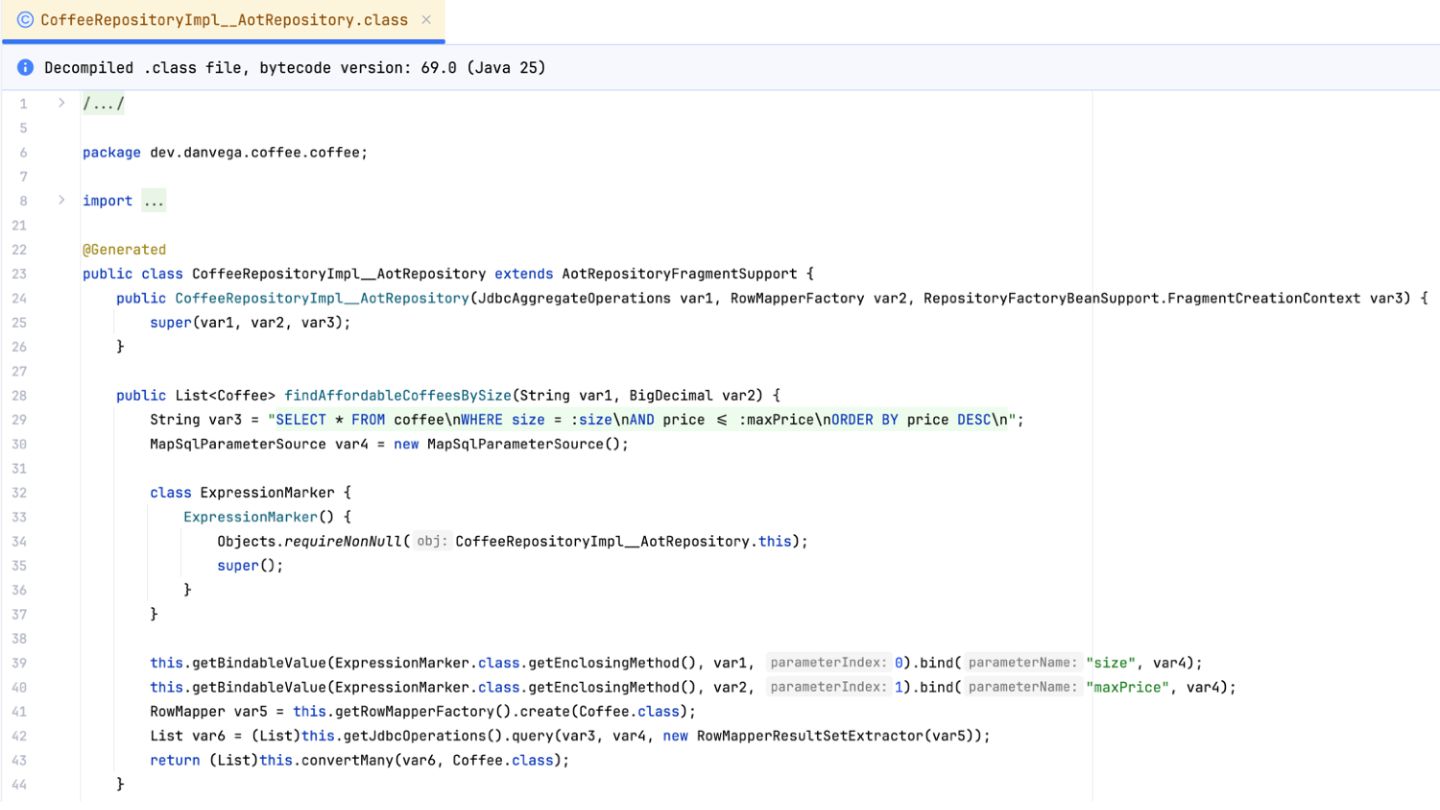Image resolution: width=1440 pixels, height=810 pixels.
Task: Select the CoffeeRepositoryImpl__AotRepository.class tab
Action: pyautogui.click(x=224, y=20)
